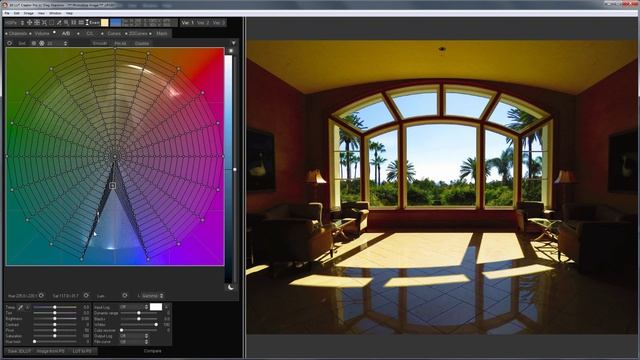This screenshot has height=360, width=640.
Task: Pick the eyedropper next to Temp
Action: (20, 307)
